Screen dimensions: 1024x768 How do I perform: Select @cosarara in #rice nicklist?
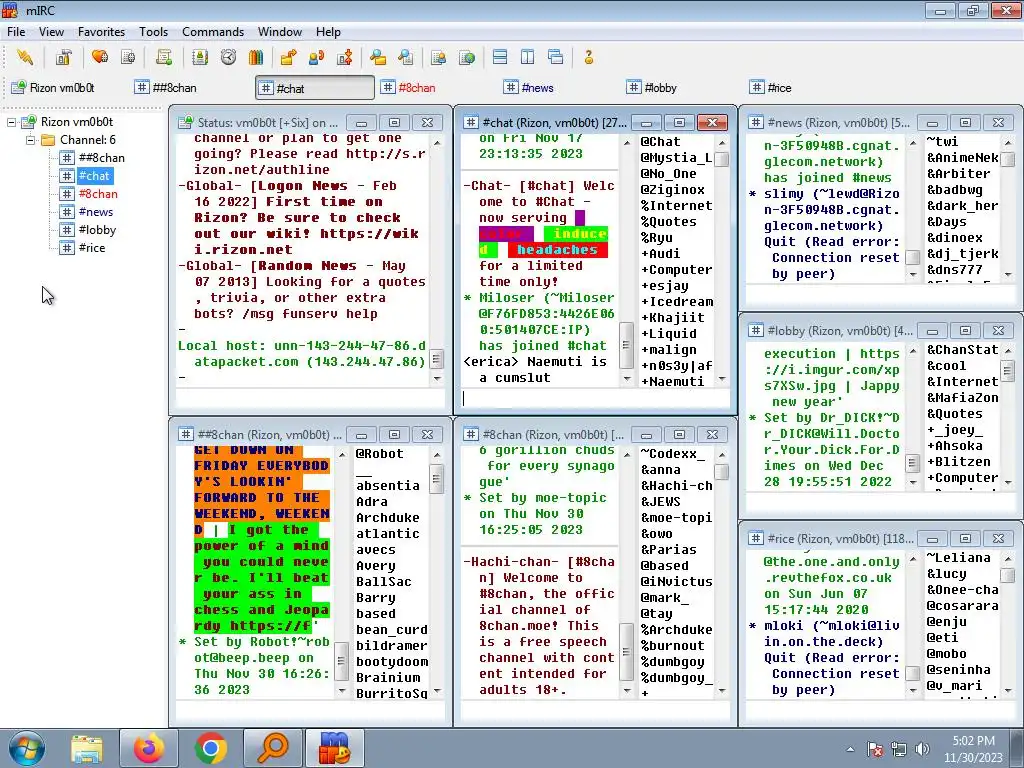coord(961,605)
